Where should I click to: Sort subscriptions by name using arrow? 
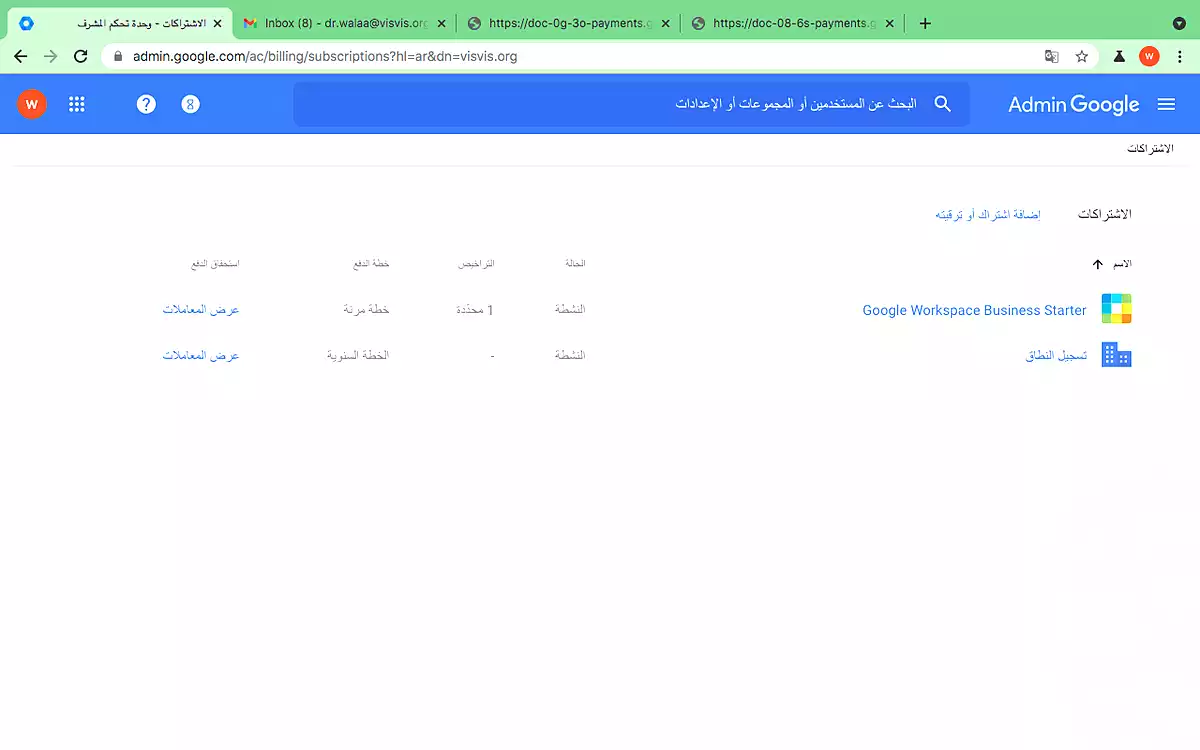1098,264
